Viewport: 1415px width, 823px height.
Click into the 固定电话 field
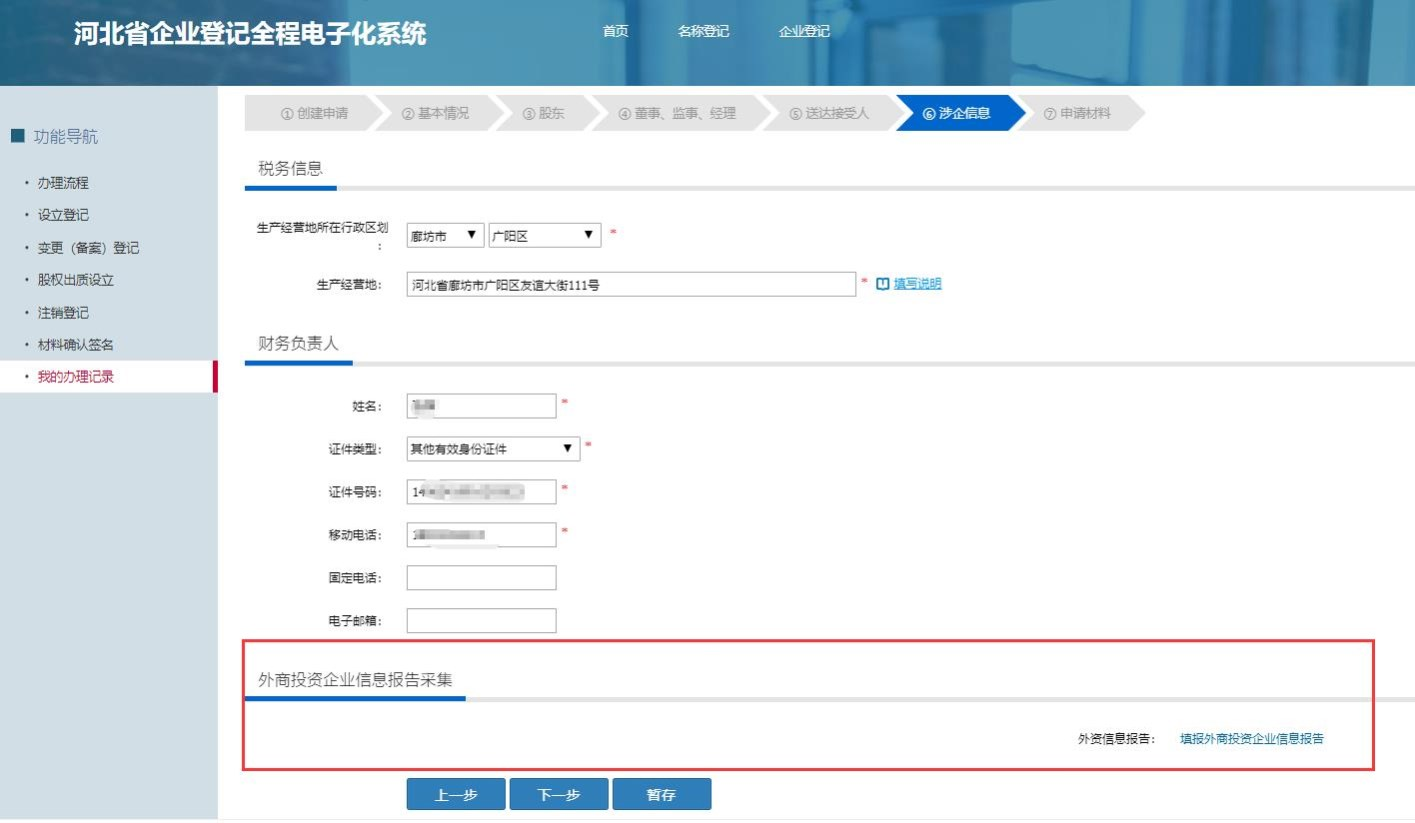pyautogui.click(x=481, y=578)
